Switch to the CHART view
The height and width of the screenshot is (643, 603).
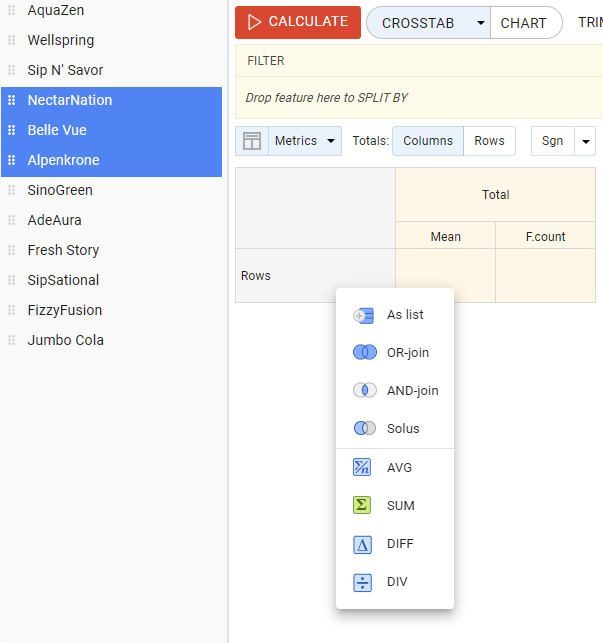coord(524,23)
